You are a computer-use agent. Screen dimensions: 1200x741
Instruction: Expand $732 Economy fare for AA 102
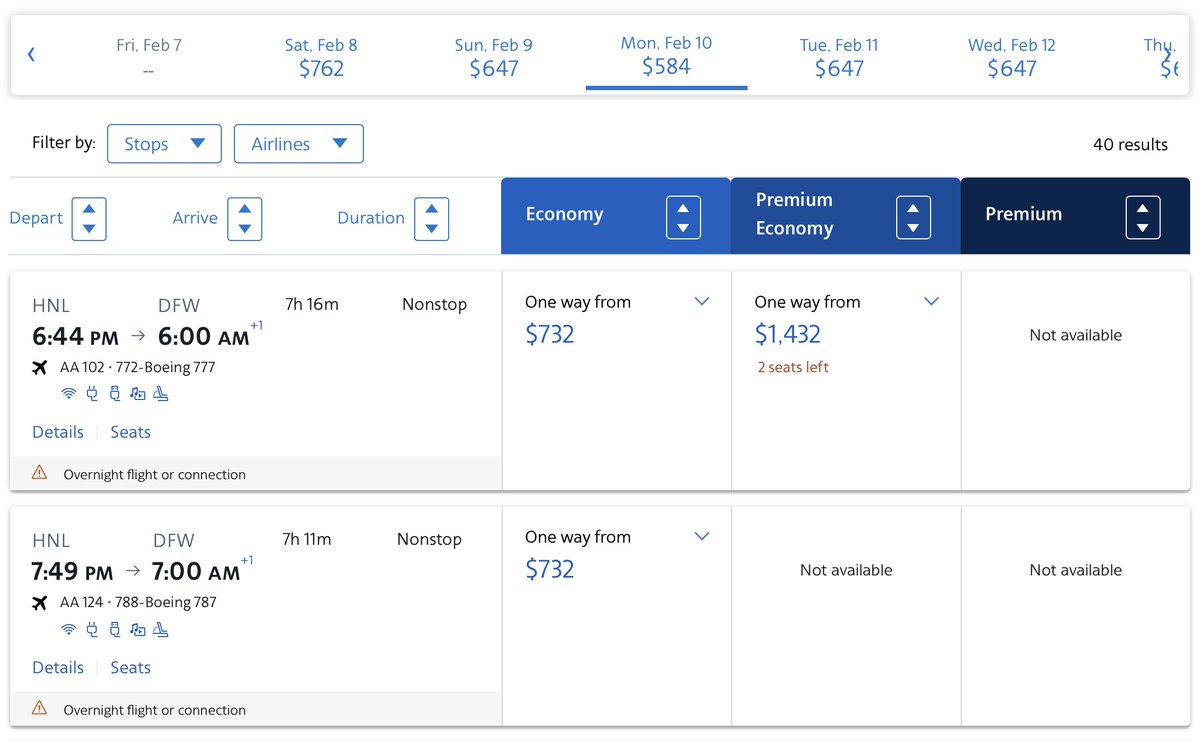click(x=702, y=302)
